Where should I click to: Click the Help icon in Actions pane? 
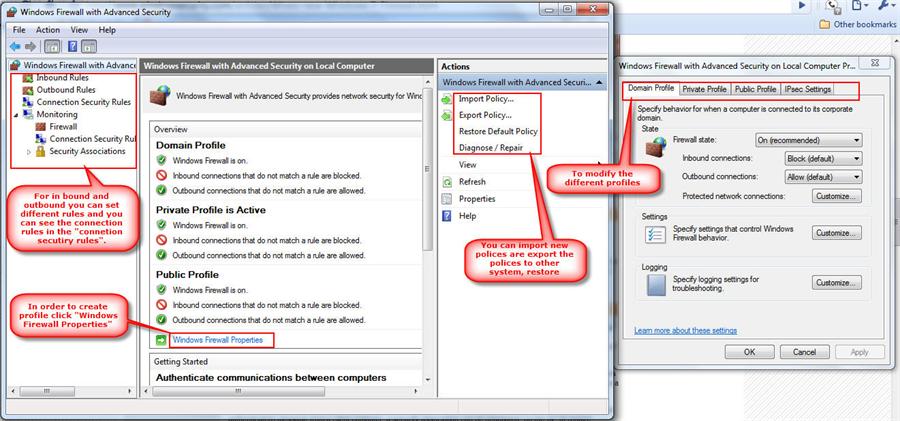pyautogui.click(x=447, y=216)
